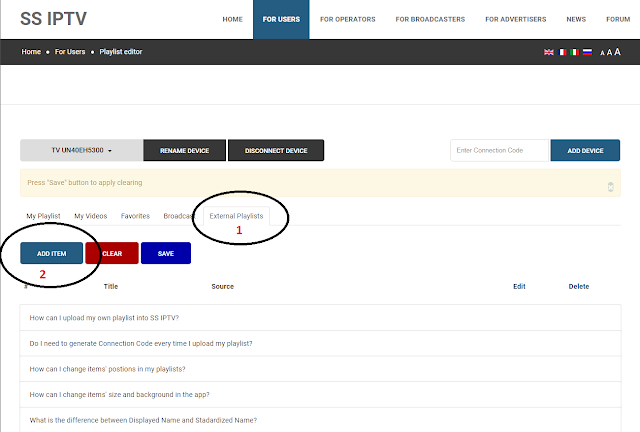Open the FORUM navigation item

pos(618,19)
